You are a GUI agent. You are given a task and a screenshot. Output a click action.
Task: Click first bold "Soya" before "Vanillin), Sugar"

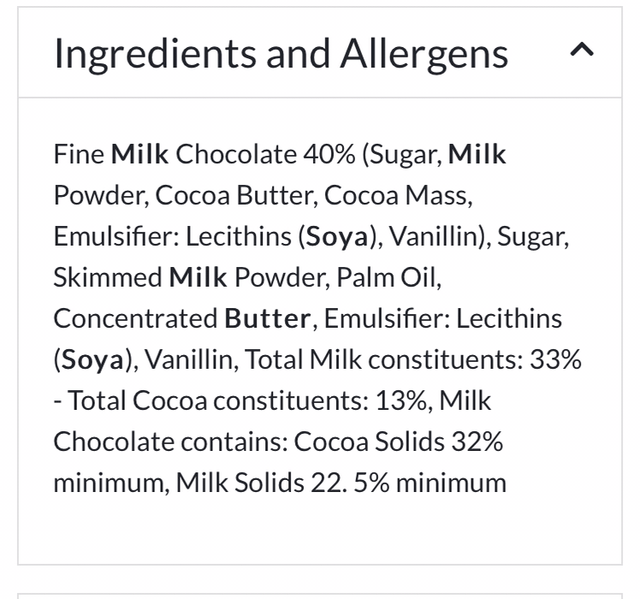tap(338, 236)
